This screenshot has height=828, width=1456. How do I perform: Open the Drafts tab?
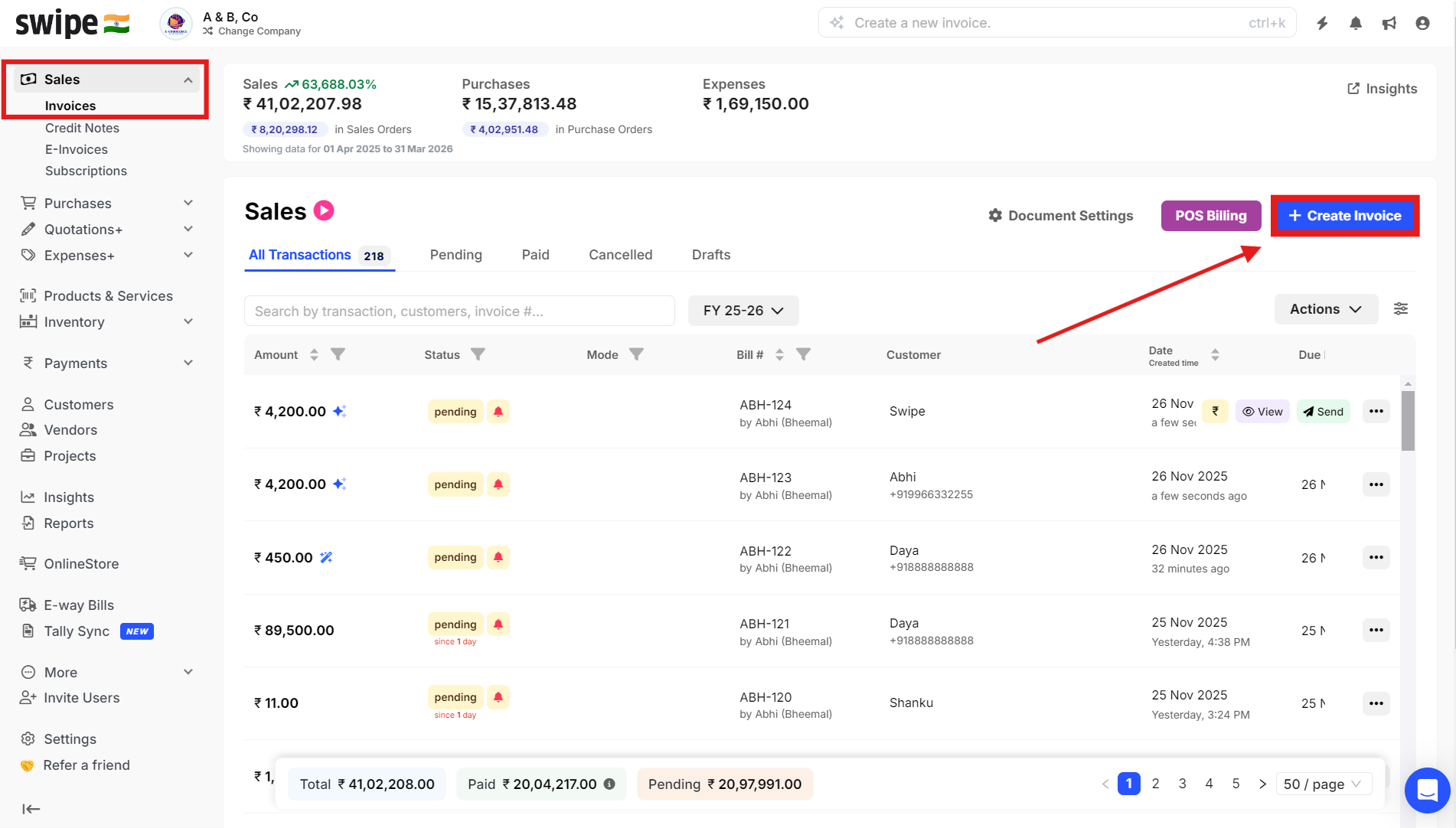710,255
